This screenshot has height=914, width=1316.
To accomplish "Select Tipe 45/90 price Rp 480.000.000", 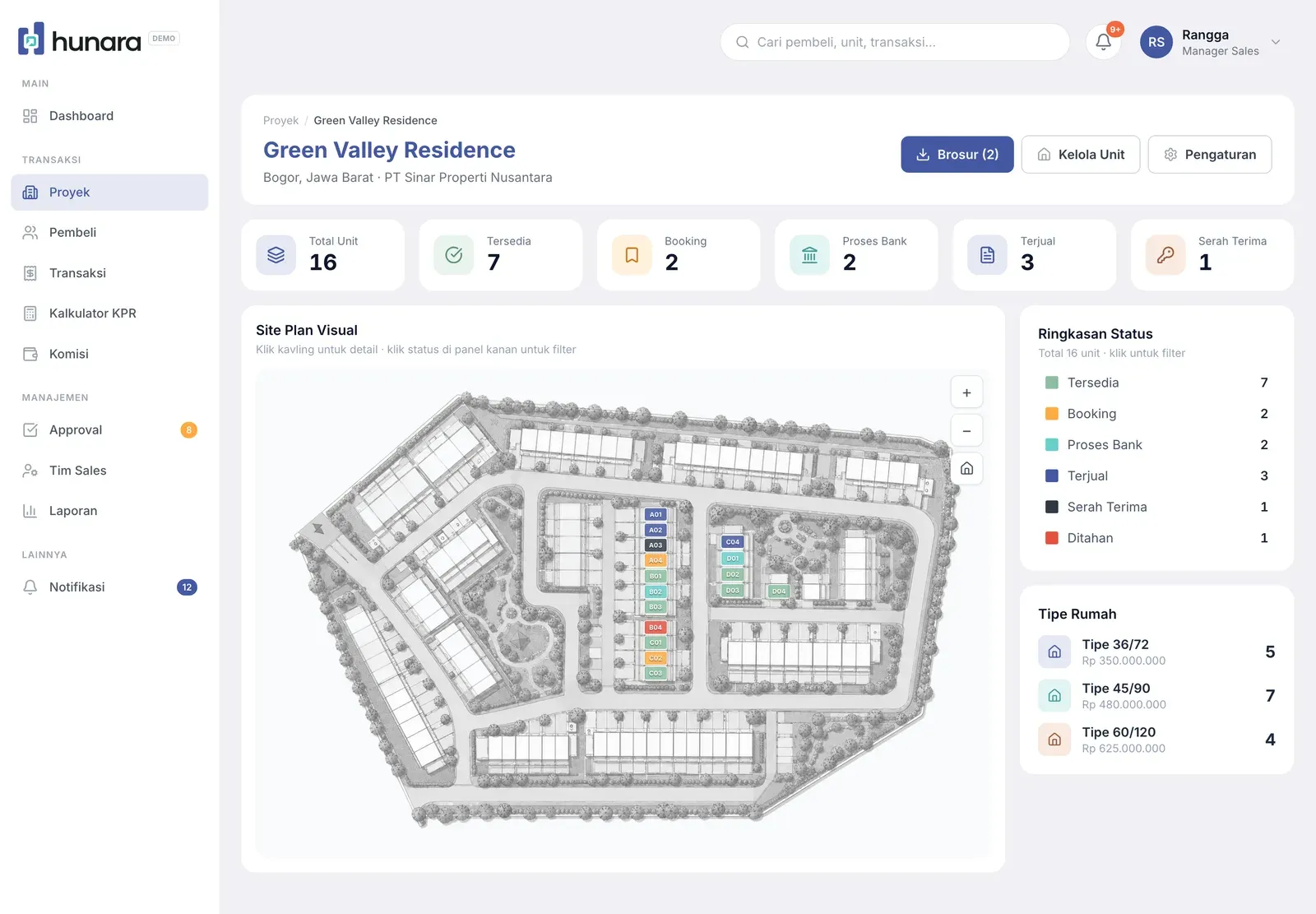I will click(x=1124, y=705).
